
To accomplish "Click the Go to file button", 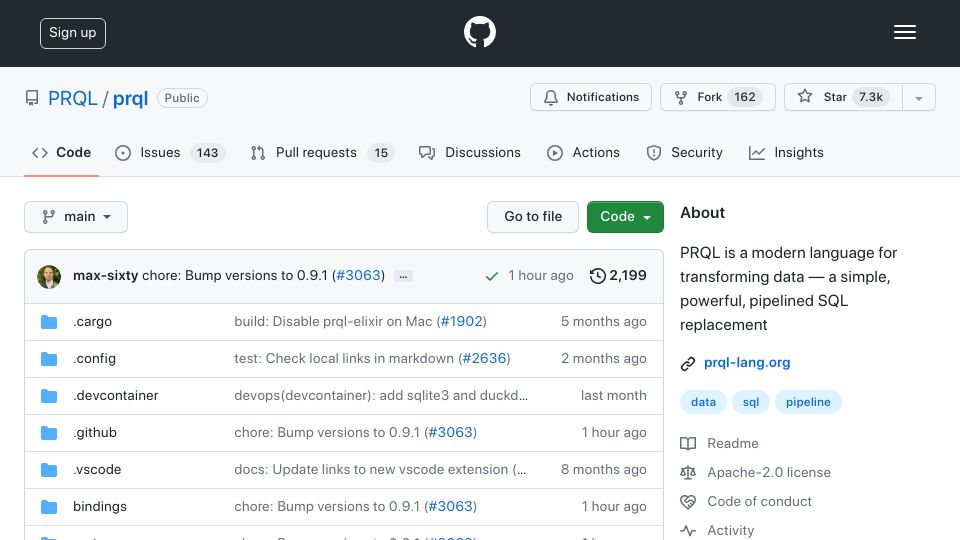I will (533, 217).
